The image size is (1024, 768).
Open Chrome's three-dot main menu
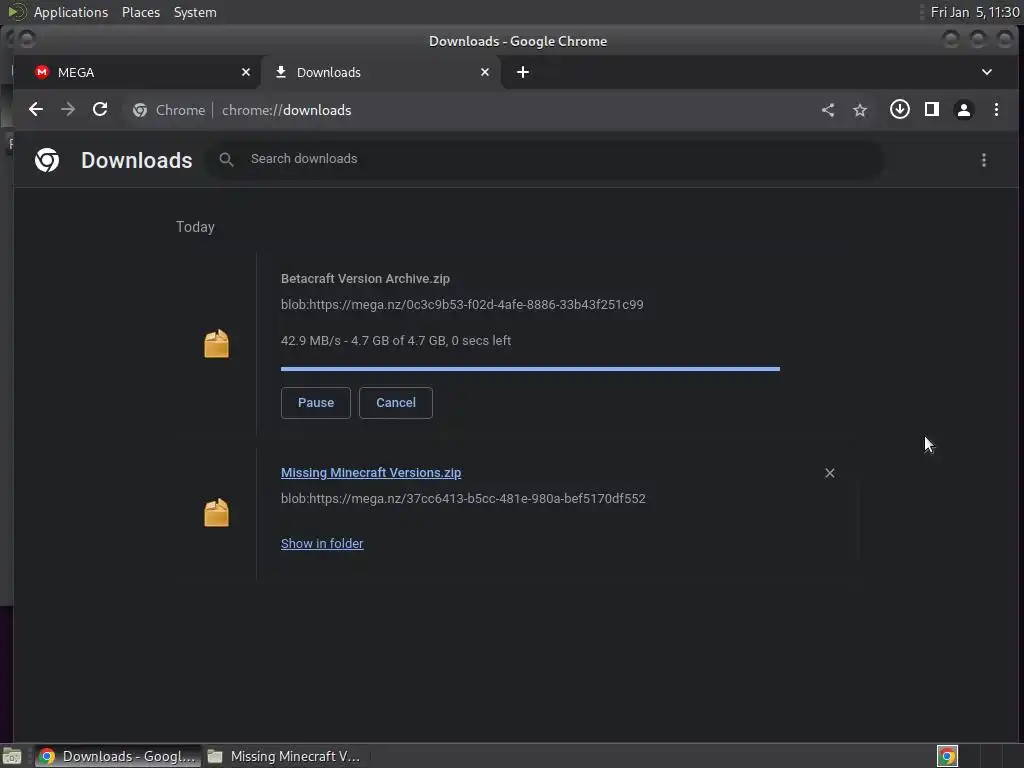pos(996,110)
